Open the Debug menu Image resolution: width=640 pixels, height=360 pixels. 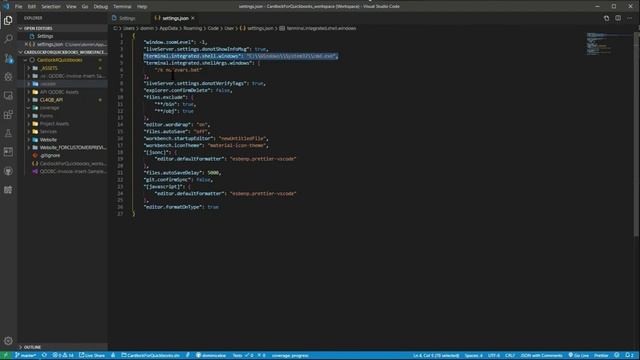[x=100, y=7]
